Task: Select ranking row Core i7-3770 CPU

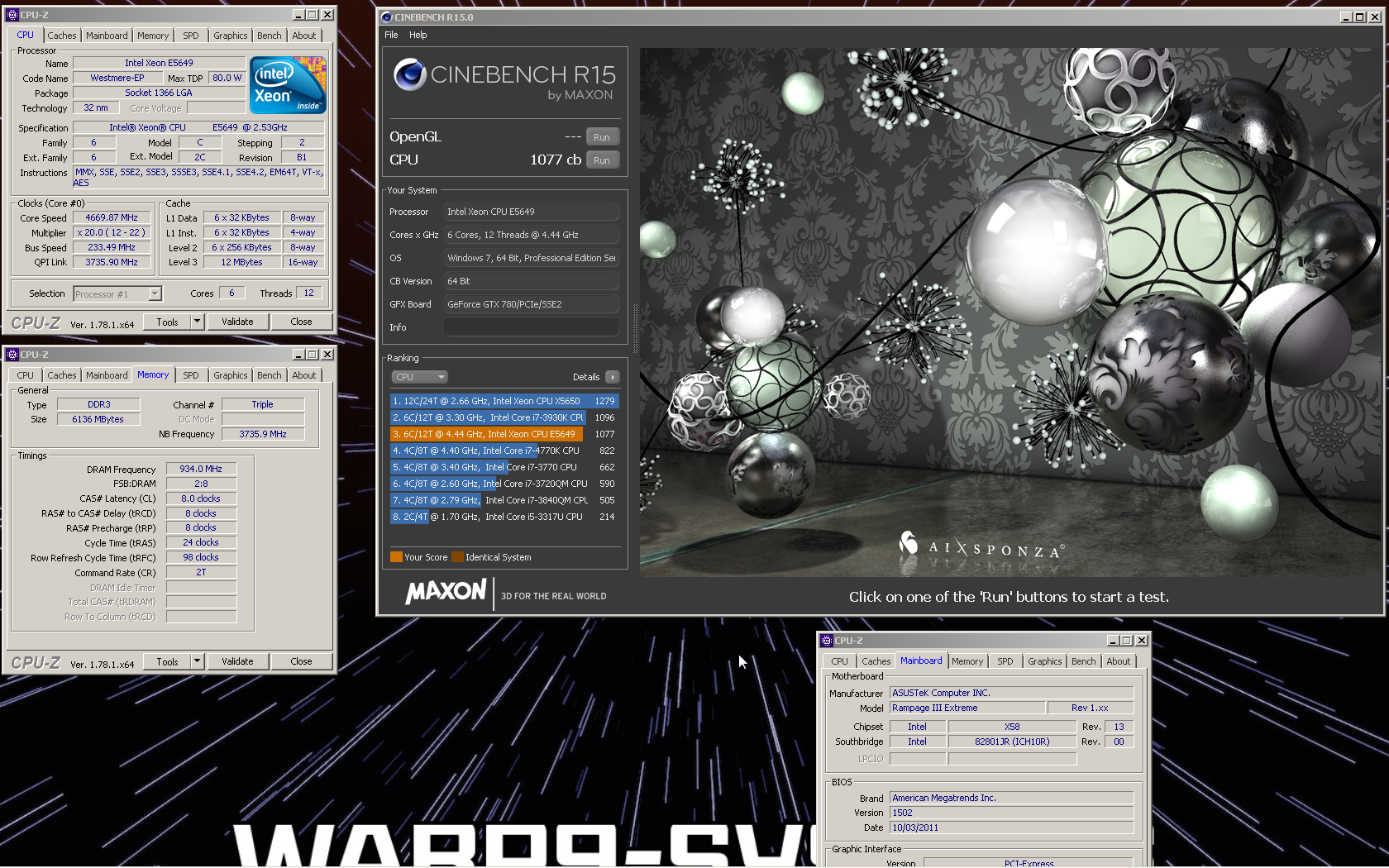Action: tap(504, 467)
